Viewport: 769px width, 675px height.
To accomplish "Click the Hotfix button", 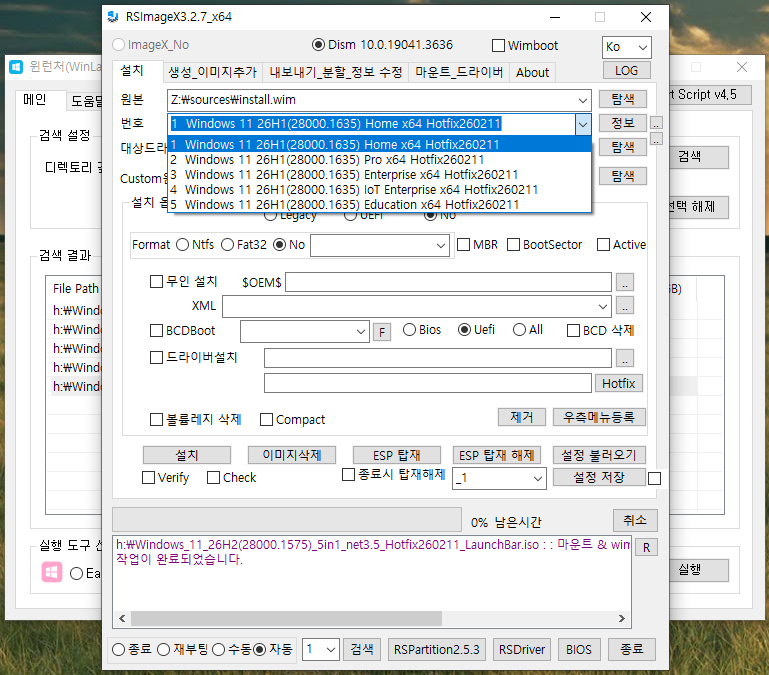I will click(x=618, y=383).
